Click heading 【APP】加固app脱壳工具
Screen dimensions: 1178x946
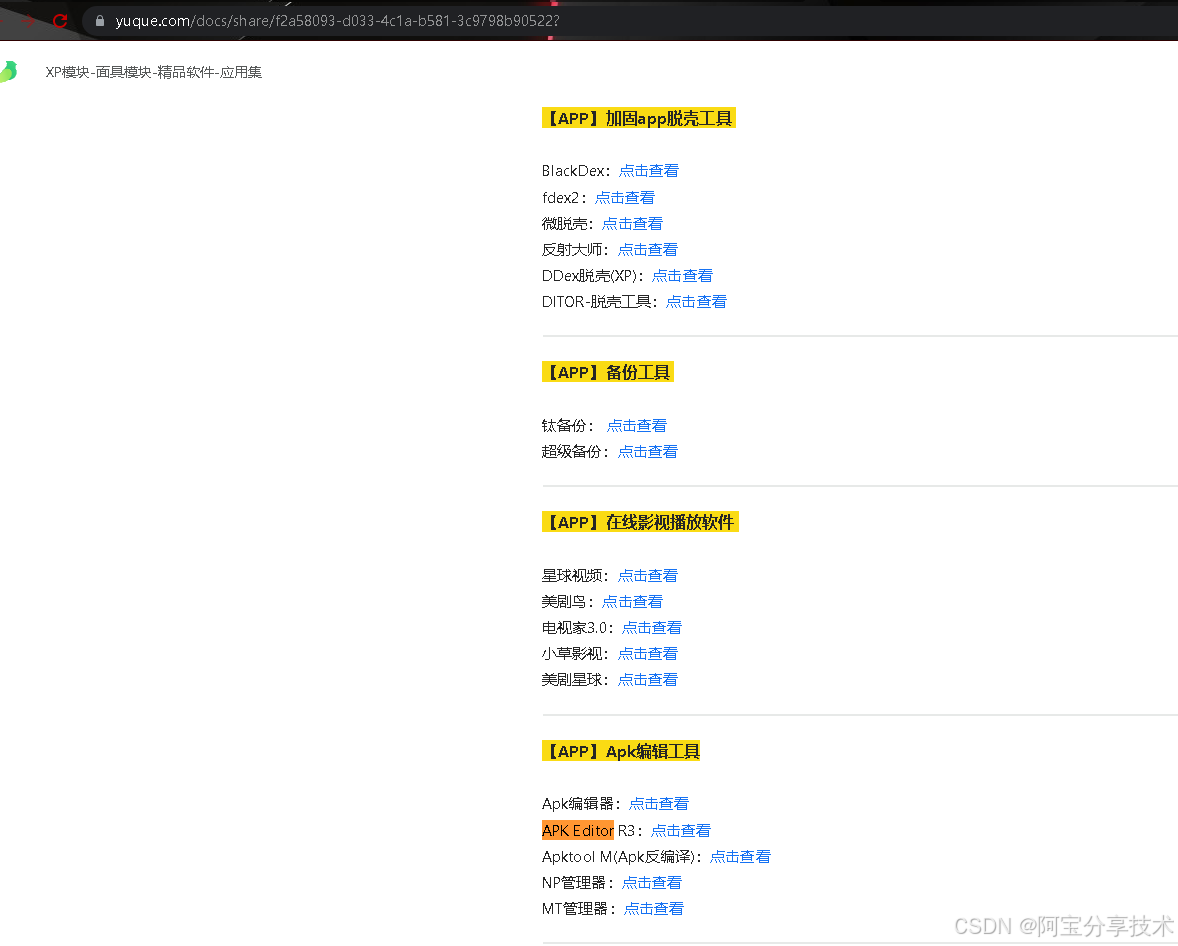[x=639, y=118]
